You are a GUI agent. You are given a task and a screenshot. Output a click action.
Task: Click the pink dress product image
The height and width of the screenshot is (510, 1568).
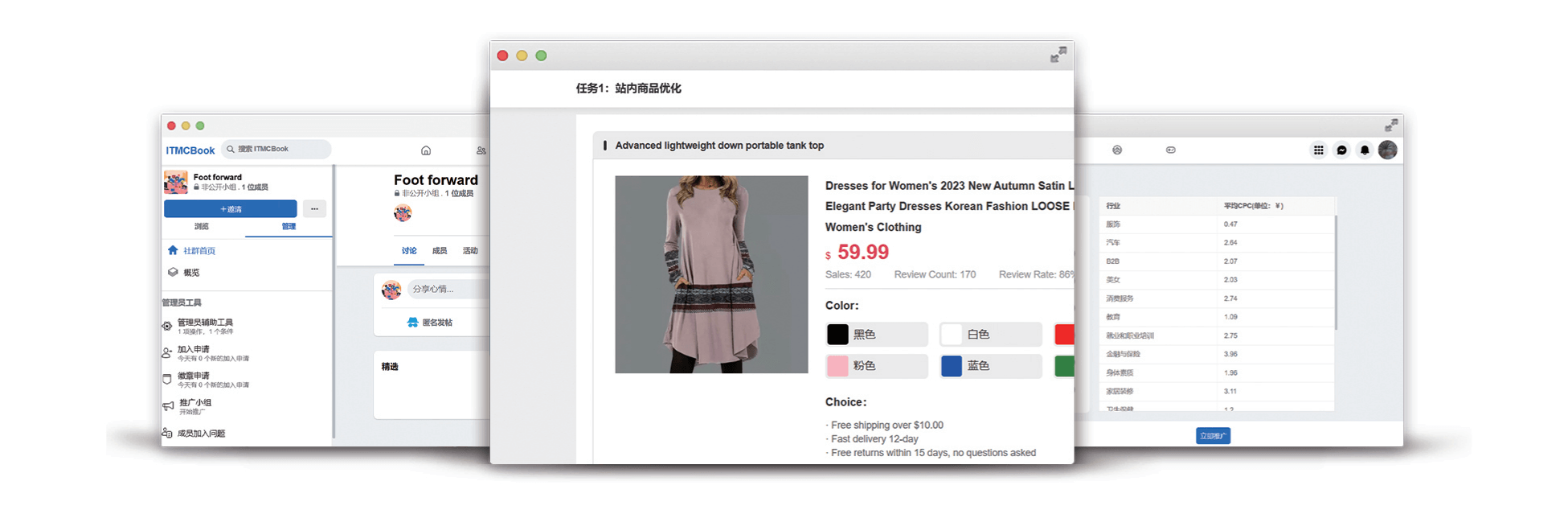point(711,274)
